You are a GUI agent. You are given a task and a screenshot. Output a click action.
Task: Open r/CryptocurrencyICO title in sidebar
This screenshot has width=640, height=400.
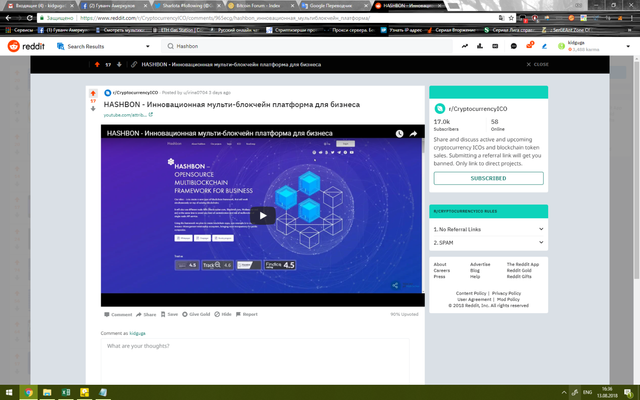point(478,109)
